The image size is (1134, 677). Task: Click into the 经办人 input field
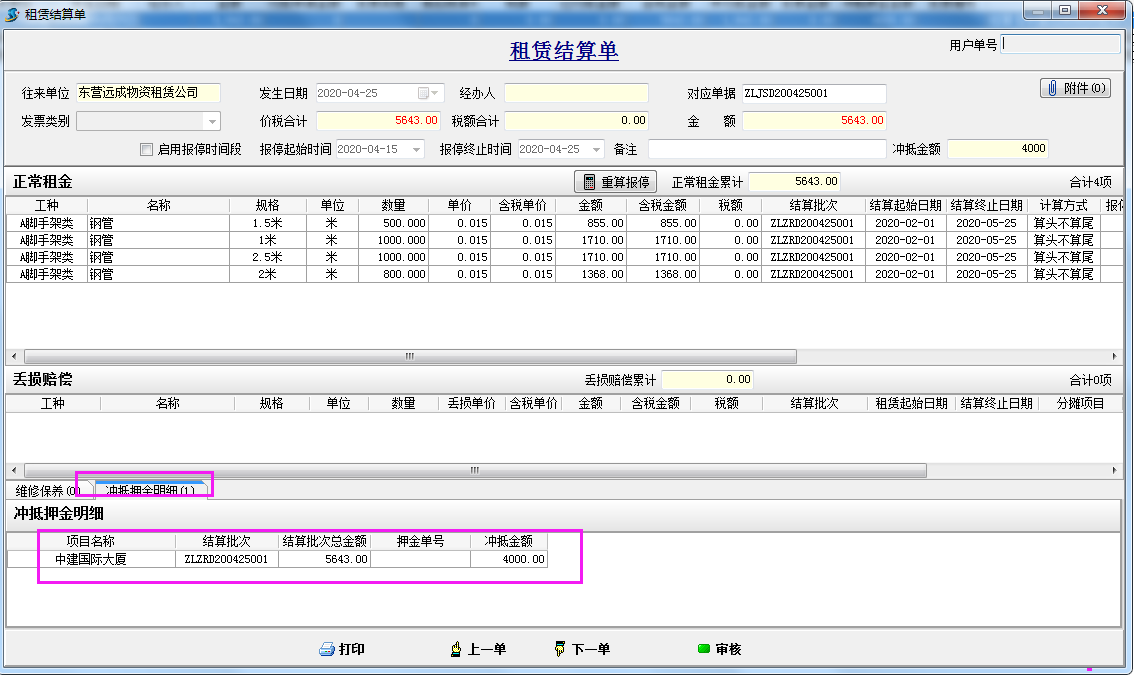tap(576, 93)
